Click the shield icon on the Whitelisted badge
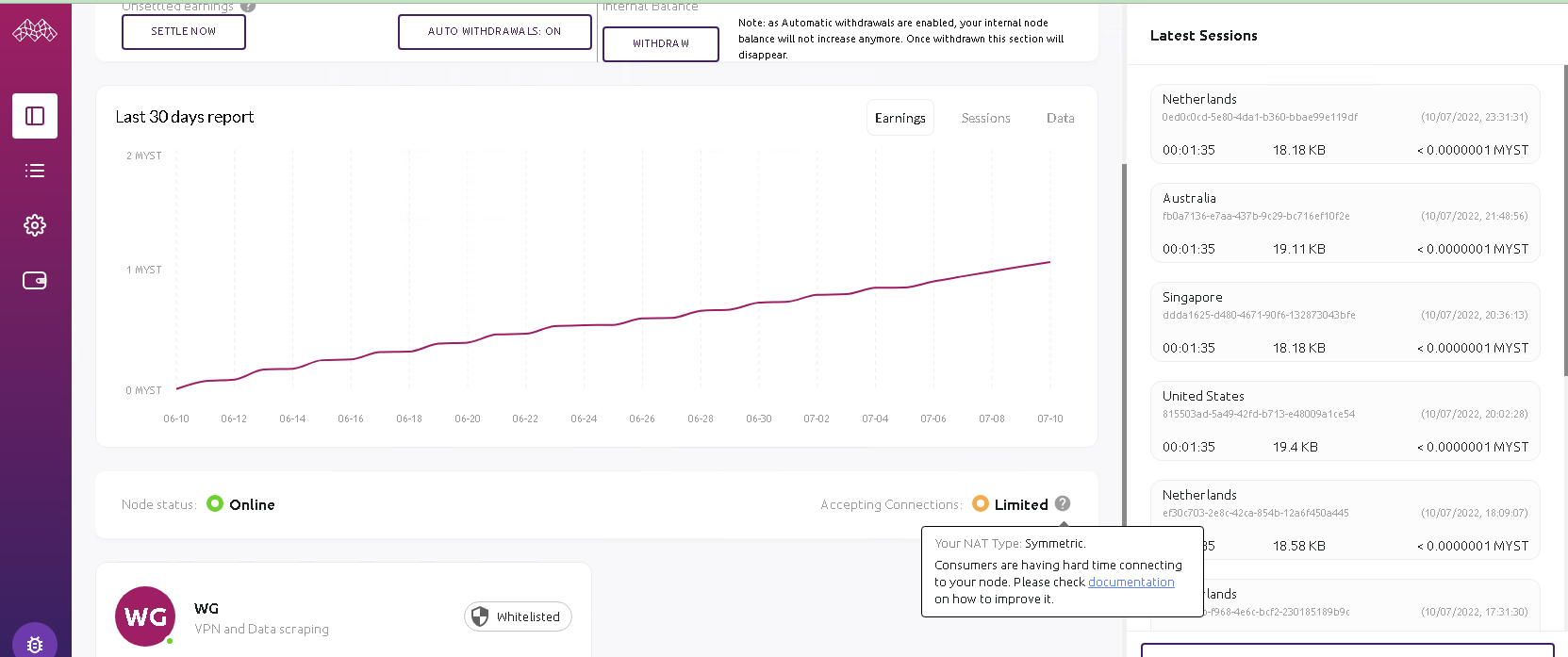 (480, 616)
